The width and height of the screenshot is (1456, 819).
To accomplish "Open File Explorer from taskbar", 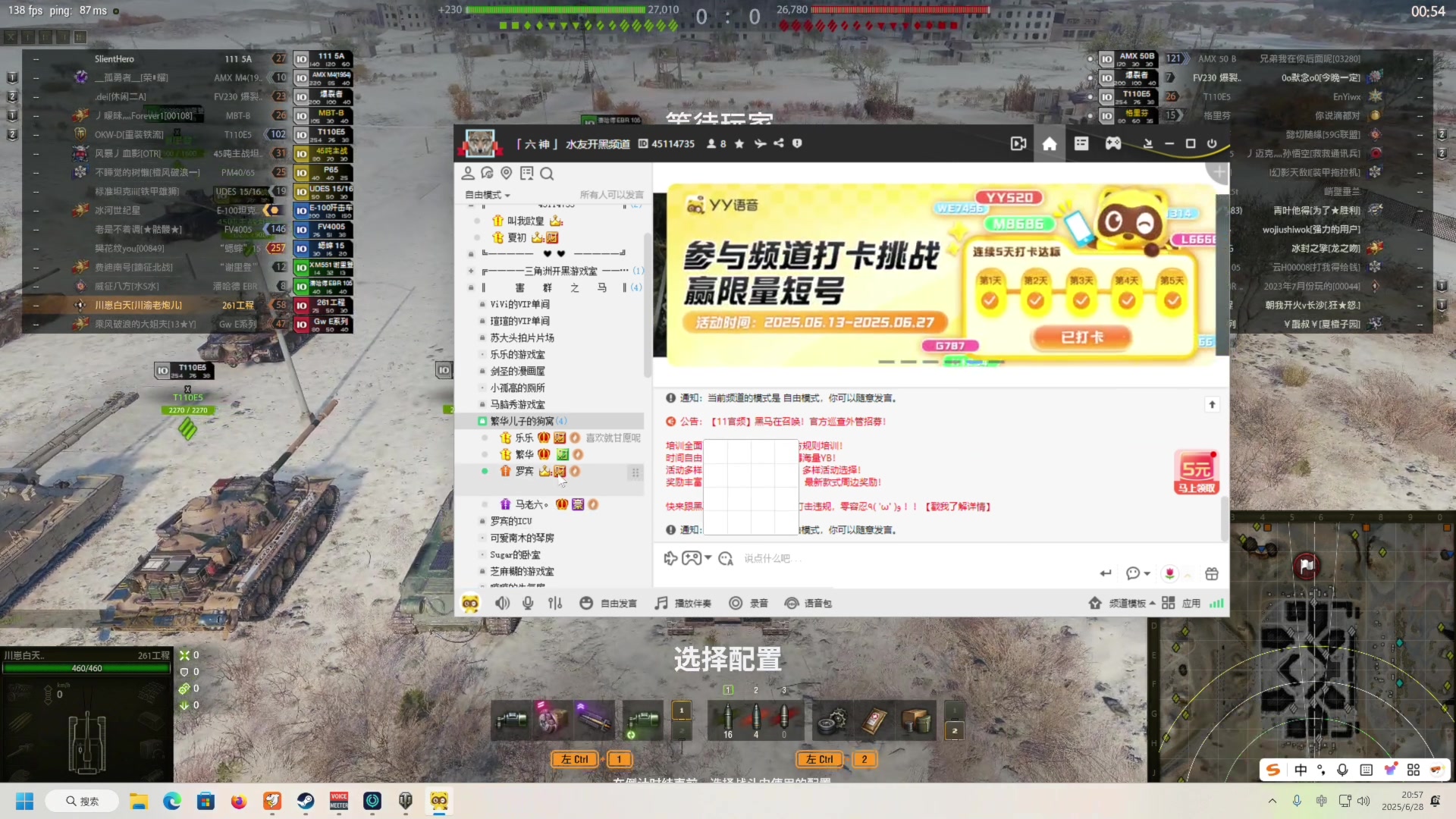I will [x=138, y=802].
